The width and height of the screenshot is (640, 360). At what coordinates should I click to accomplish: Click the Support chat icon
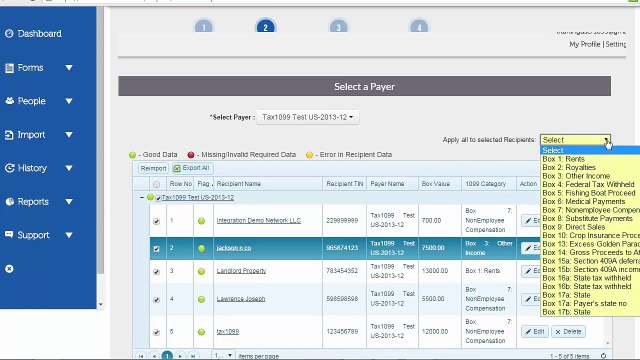(x=9, y=235)
